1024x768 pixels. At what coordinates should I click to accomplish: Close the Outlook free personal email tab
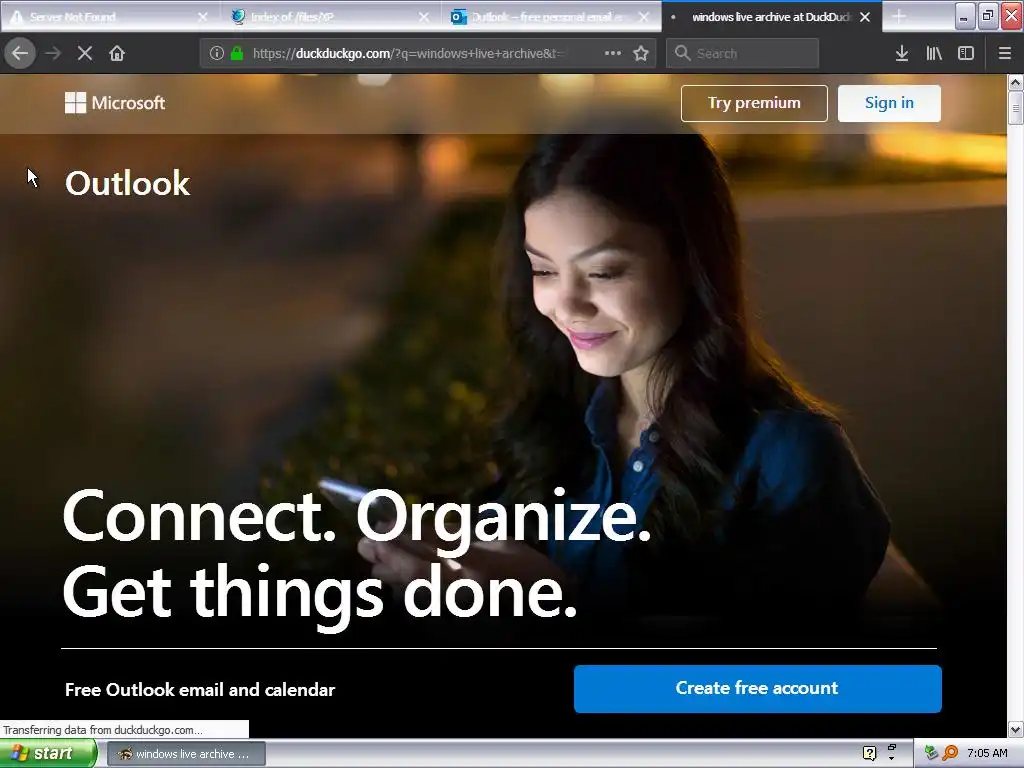644,17
